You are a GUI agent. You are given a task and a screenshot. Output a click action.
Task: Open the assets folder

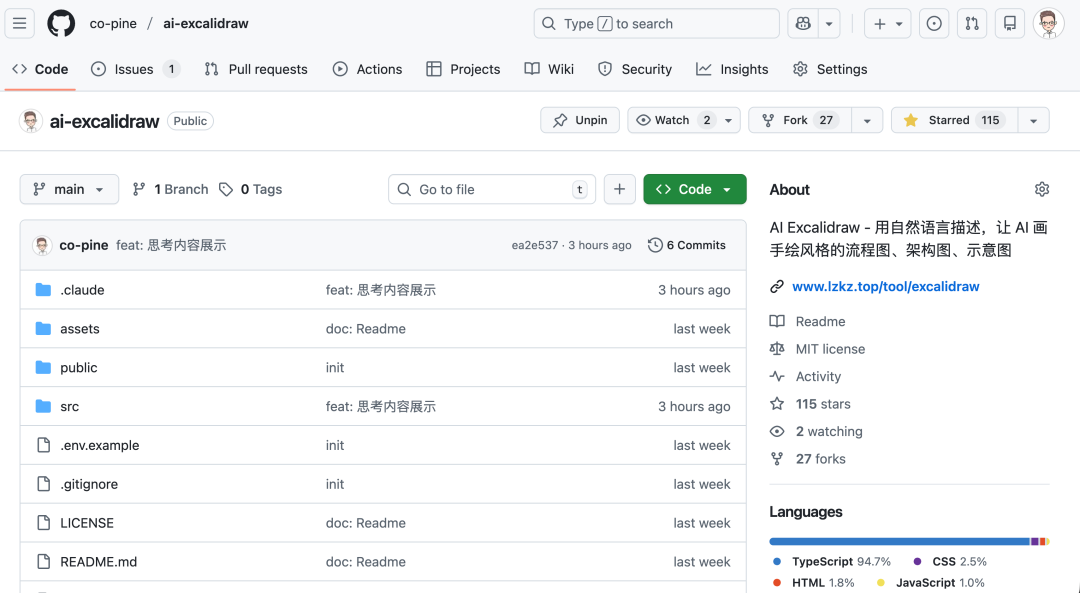coord(80,329)
